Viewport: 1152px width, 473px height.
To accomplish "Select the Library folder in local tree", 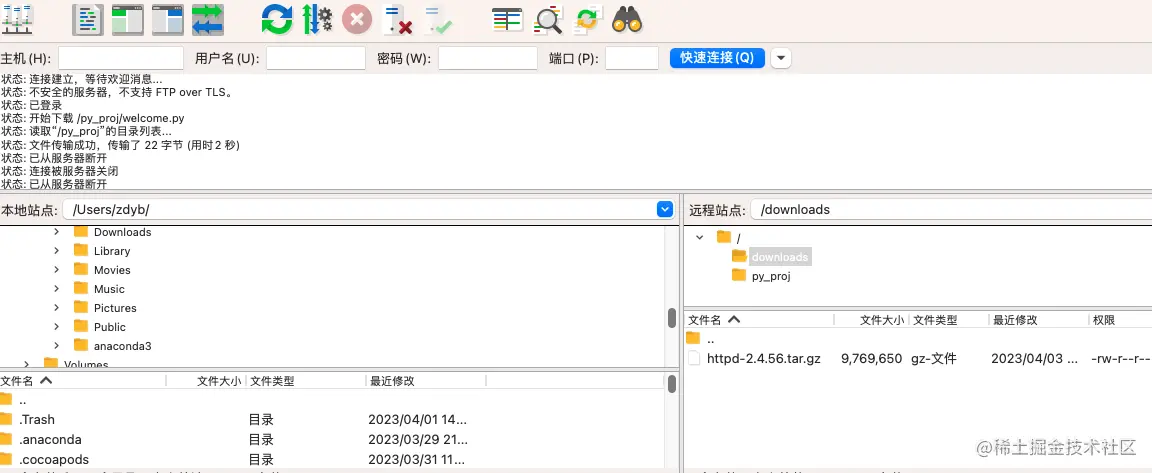I will pyautogui.click(x=112, y=251).
